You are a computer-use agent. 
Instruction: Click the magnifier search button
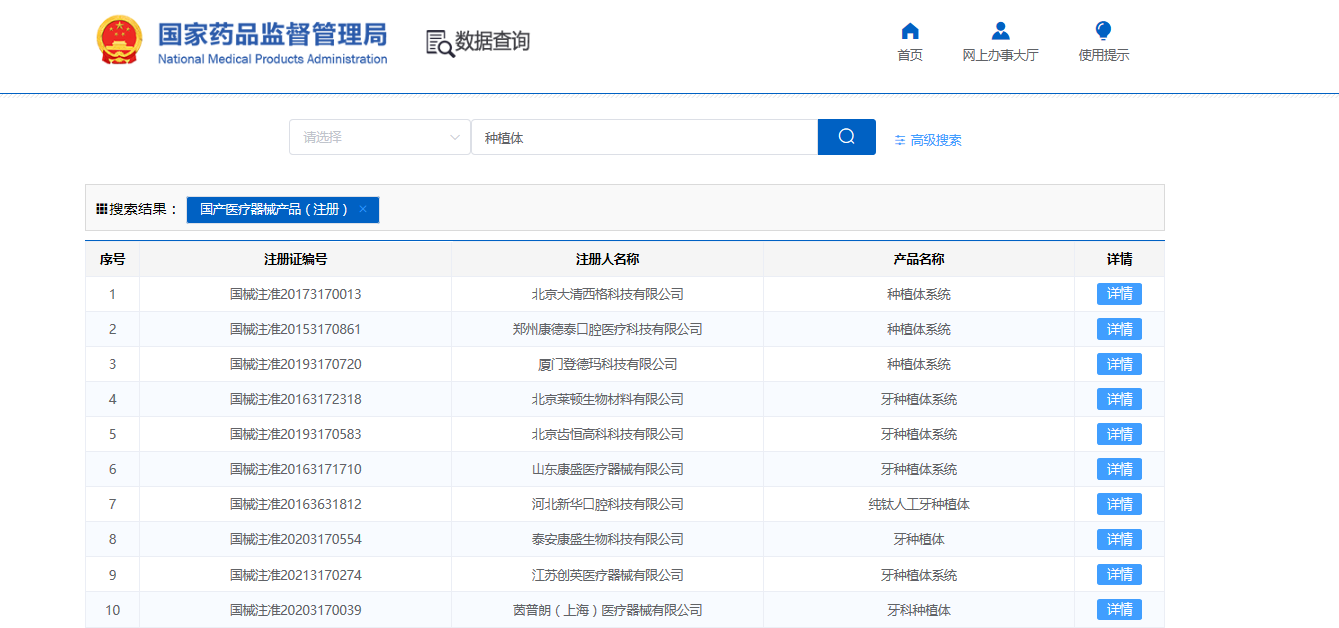pyautogui.click(x=846, y=137)
